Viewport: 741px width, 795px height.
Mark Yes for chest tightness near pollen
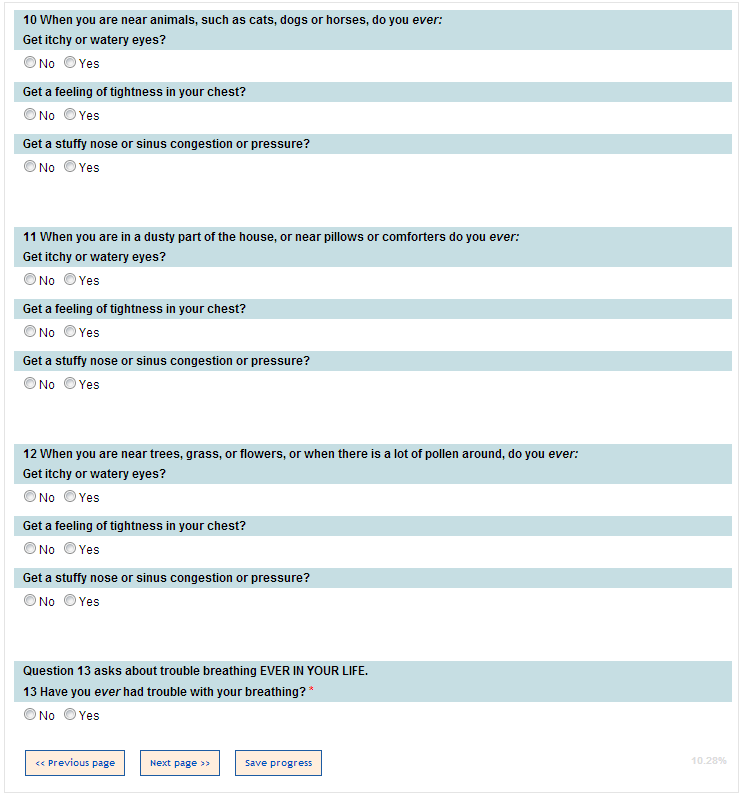[70, 549]
